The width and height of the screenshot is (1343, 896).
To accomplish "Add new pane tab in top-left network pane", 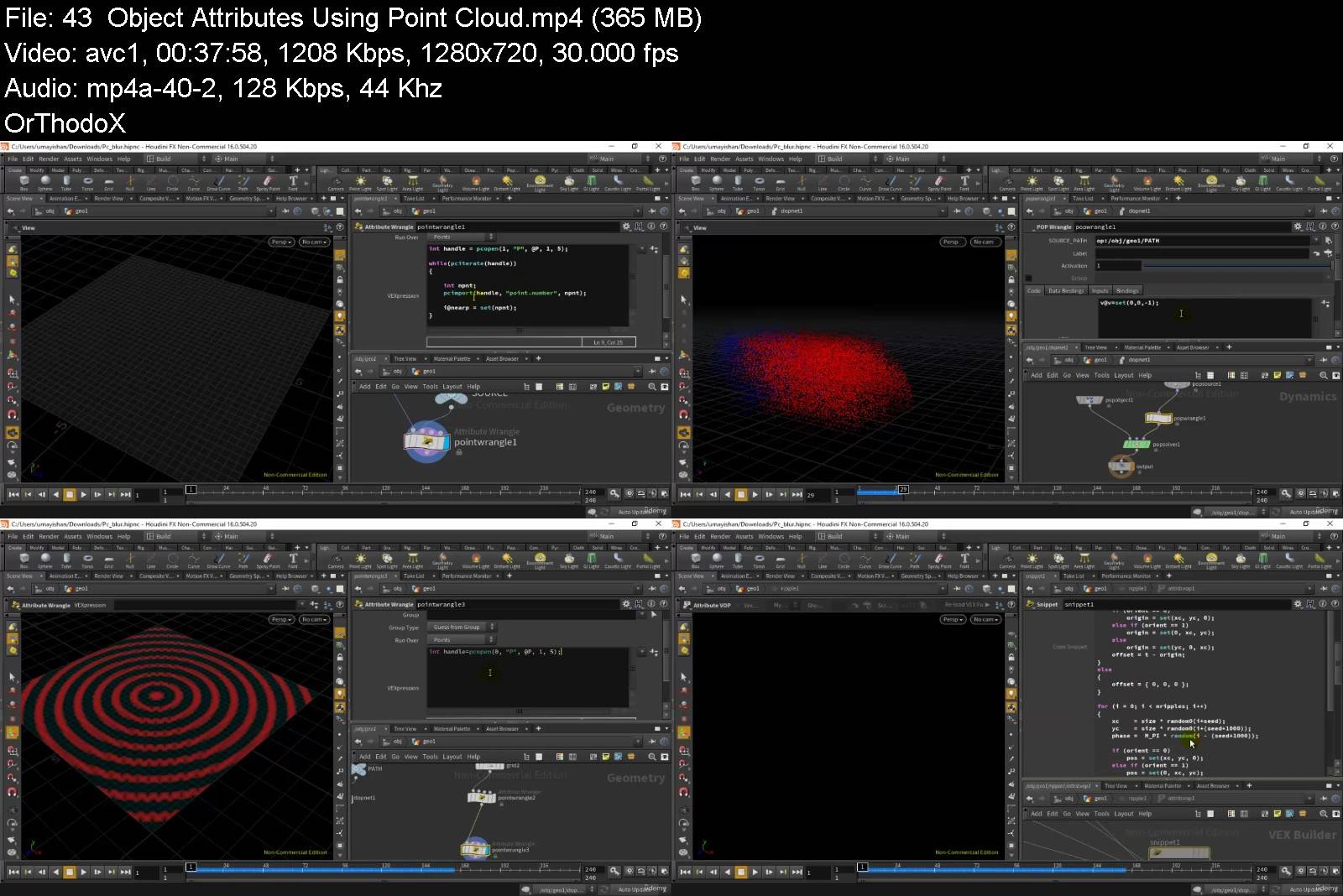I will [538, 358].
